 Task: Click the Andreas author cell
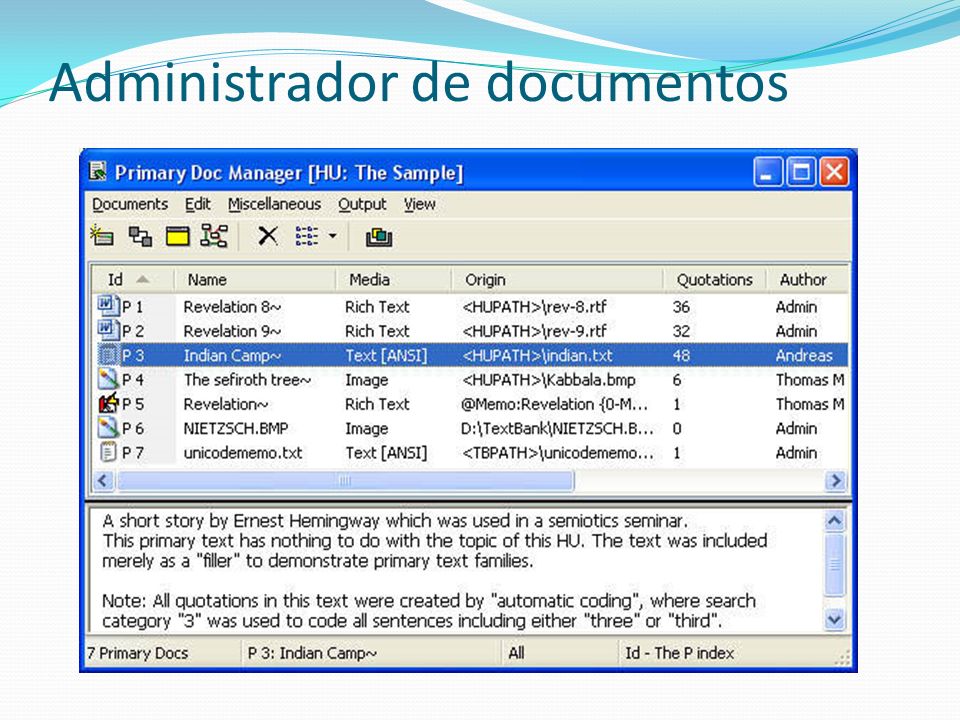pyautogui.click(x=804, y=355)
